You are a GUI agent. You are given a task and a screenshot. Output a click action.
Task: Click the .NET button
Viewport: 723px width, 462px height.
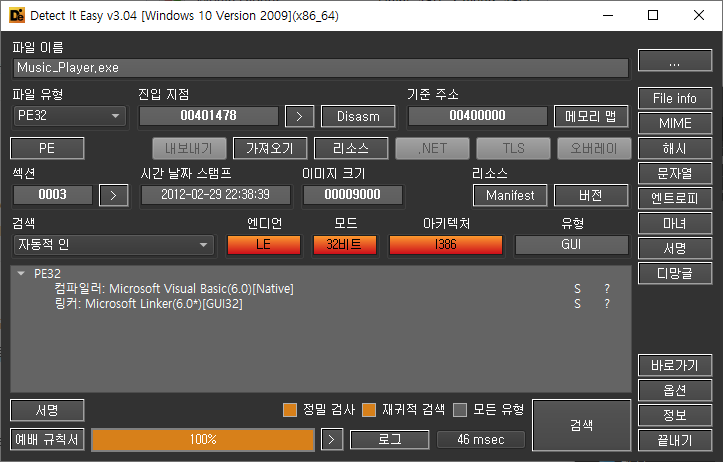pyautogui.click(x=433, y=148)
